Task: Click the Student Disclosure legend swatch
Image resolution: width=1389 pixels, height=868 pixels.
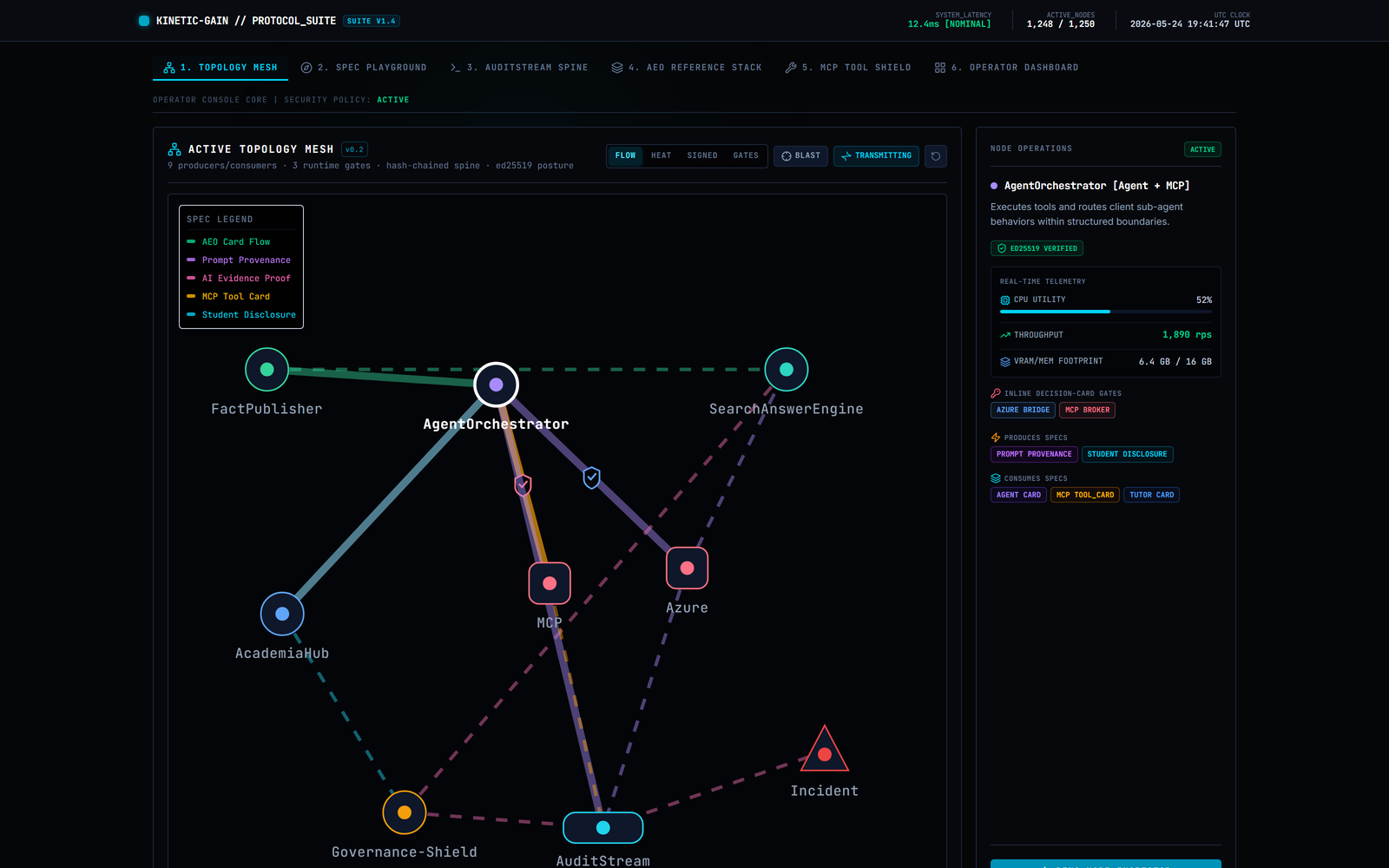Action: click(191, 314)
